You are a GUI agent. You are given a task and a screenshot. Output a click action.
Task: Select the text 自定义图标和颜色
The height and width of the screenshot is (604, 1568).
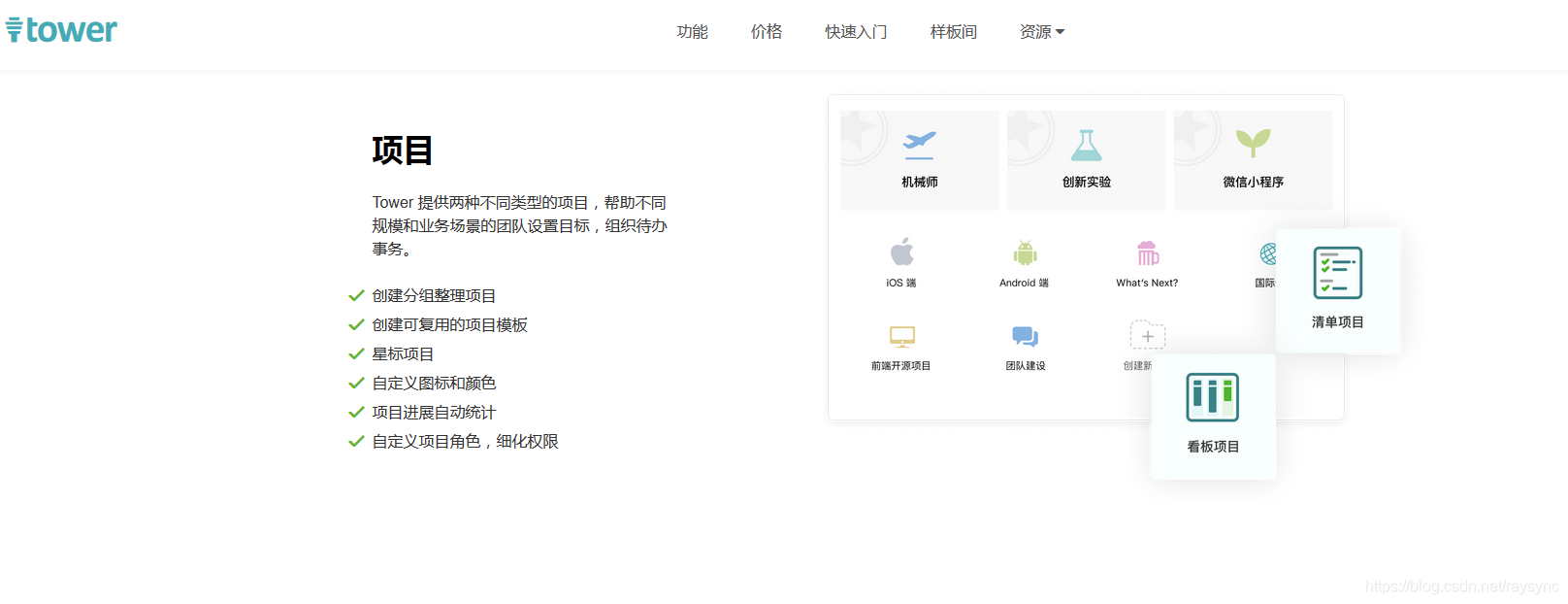coord(434,383)
